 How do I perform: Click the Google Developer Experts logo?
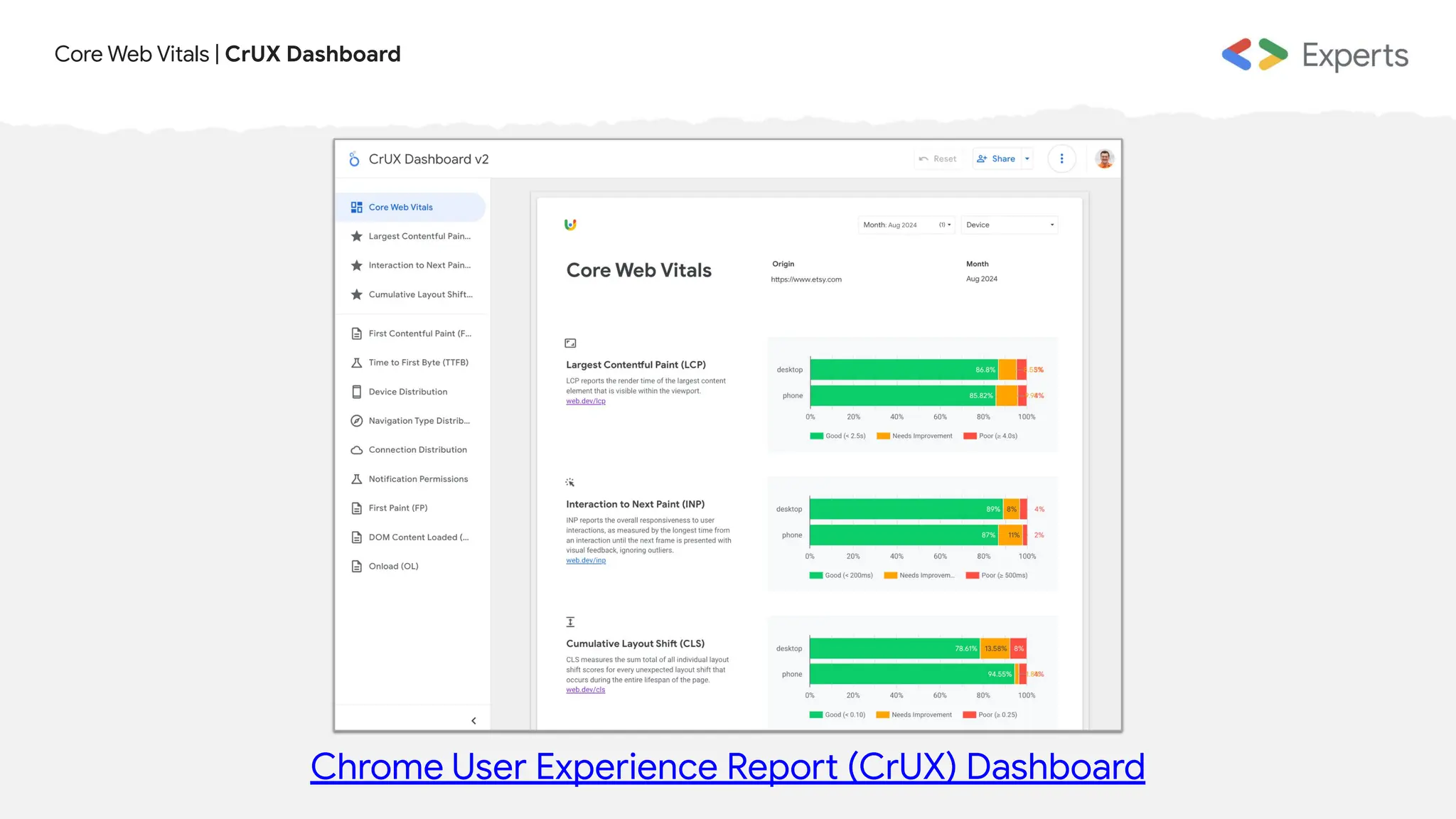pos(1315,55)
